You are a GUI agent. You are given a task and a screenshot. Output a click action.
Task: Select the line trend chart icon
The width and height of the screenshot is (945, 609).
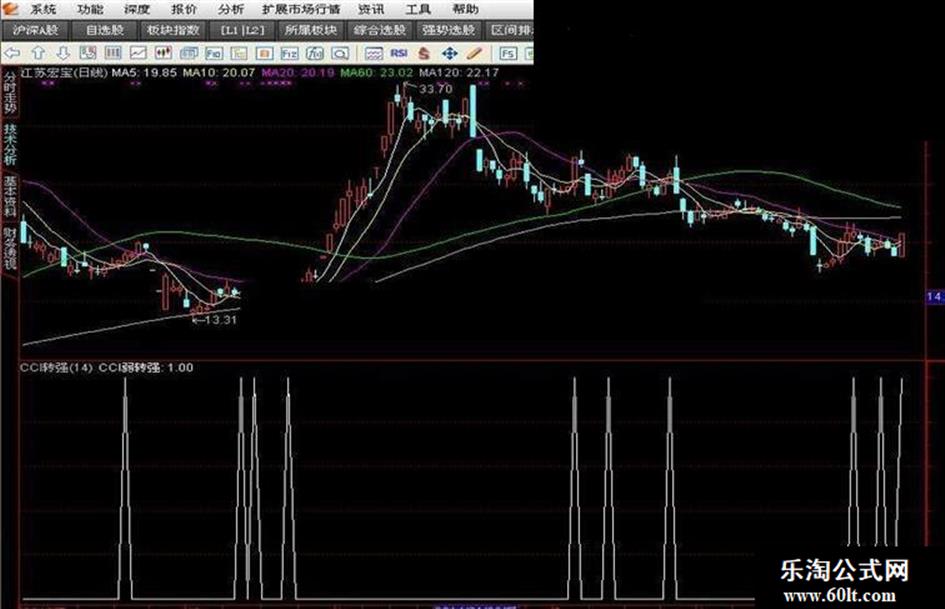pos(139,54)
